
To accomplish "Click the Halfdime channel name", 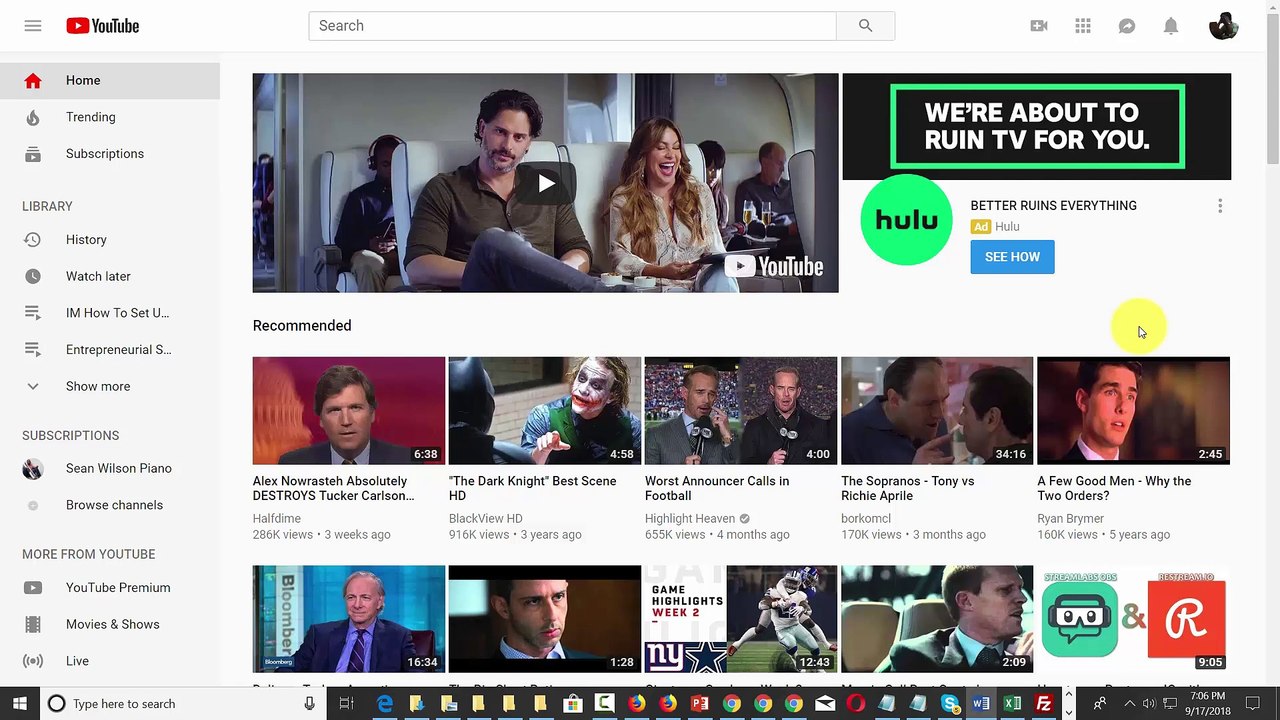I will pos(277,519).
